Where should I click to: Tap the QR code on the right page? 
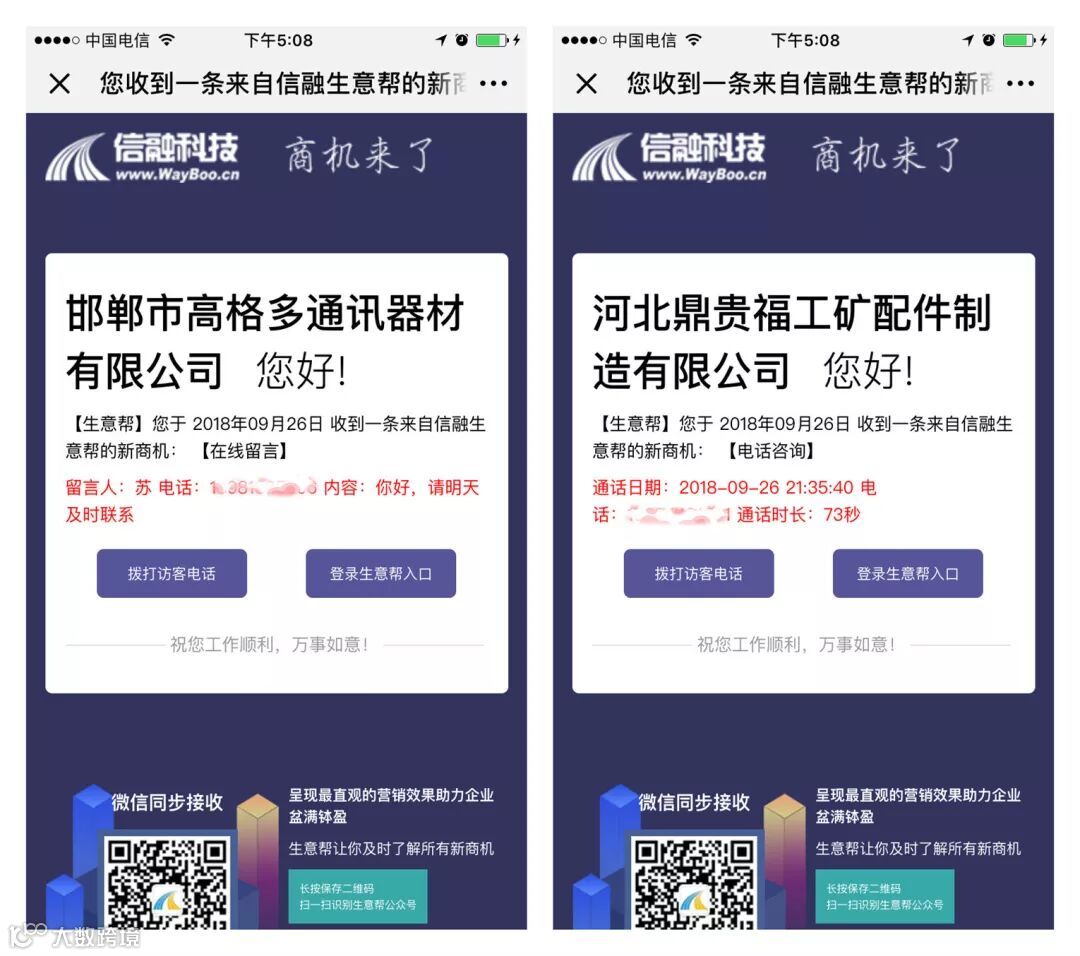click(x=694, y=883)
